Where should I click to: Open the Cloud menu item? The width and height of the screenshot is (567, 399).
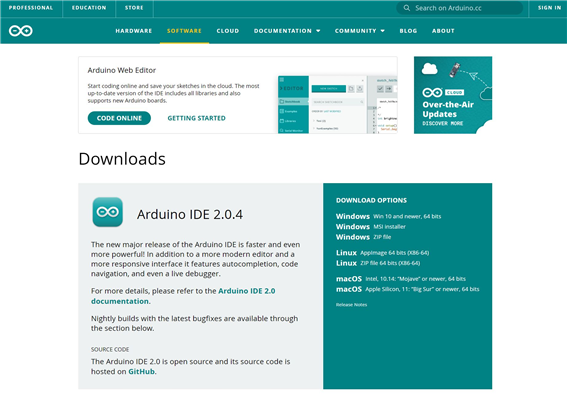pyautogui.click(x=228, y=31)
